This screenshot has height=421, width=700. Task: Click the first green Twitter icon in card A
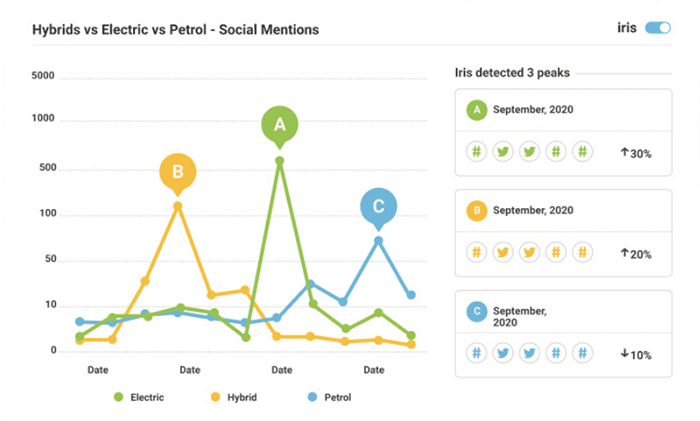(x=504, y=152)
